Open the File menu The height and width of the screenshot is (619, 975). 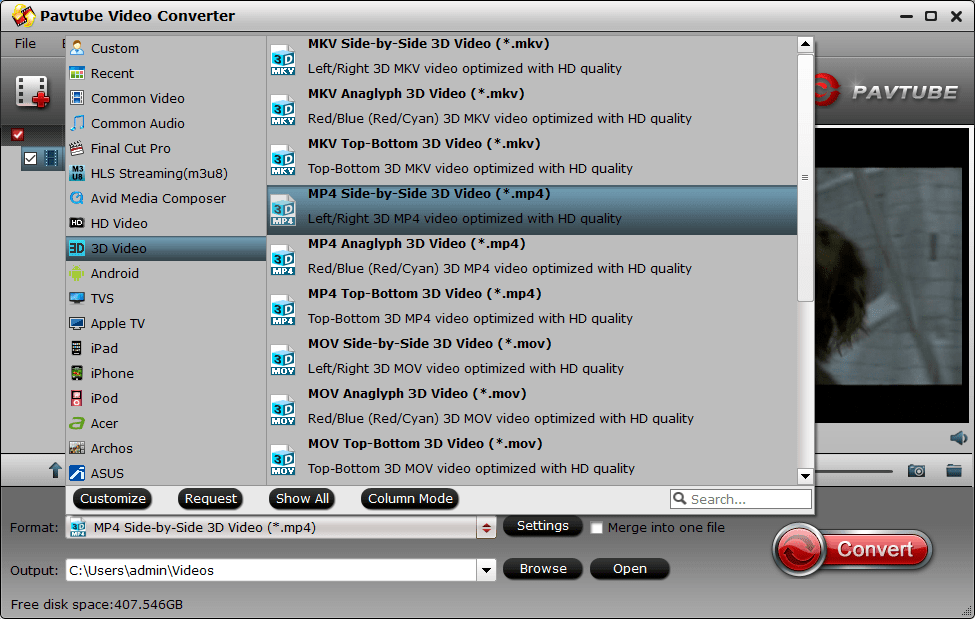[x=25, y=44]
